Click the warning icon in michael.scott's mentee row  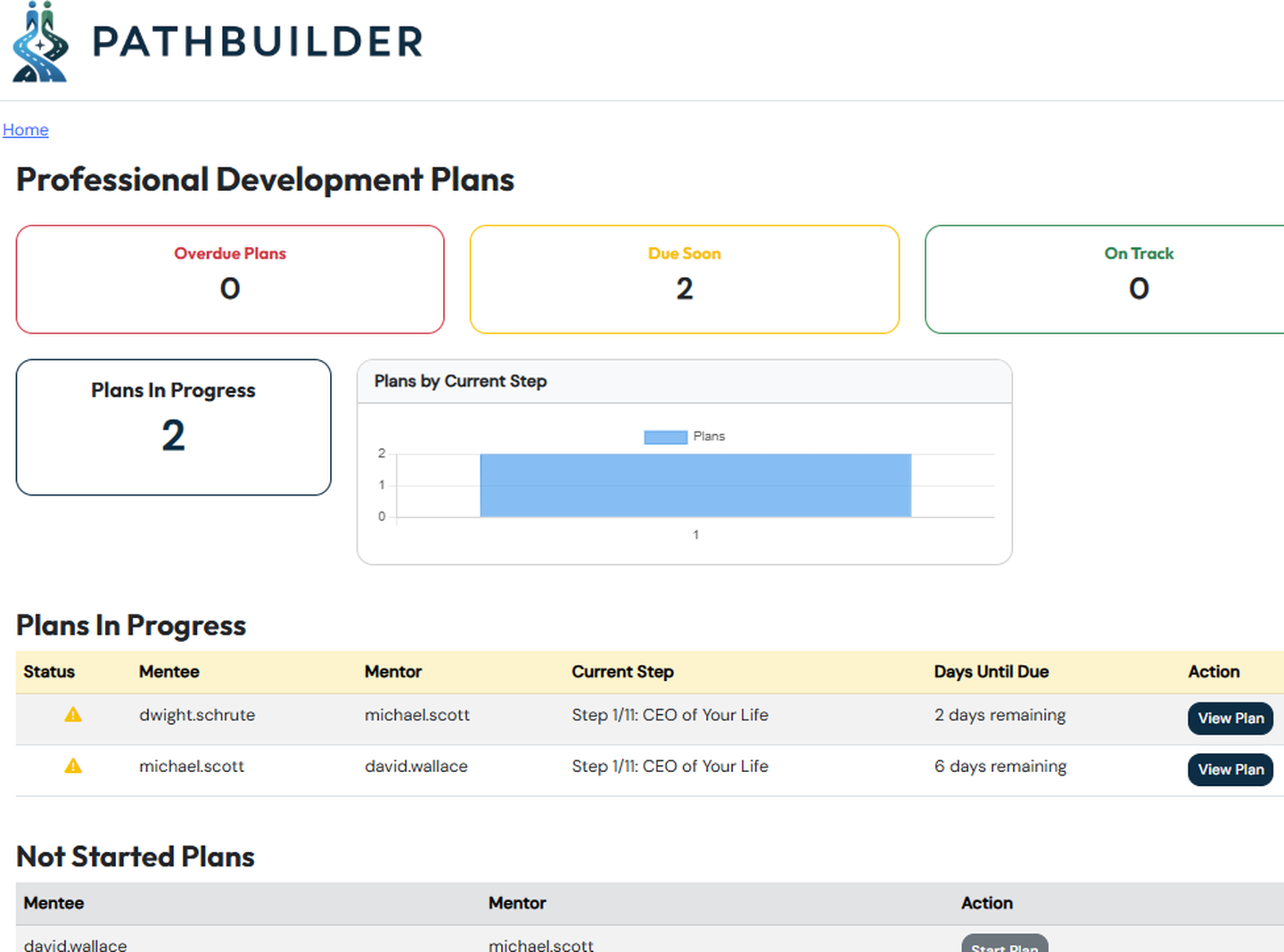point(73,767)
